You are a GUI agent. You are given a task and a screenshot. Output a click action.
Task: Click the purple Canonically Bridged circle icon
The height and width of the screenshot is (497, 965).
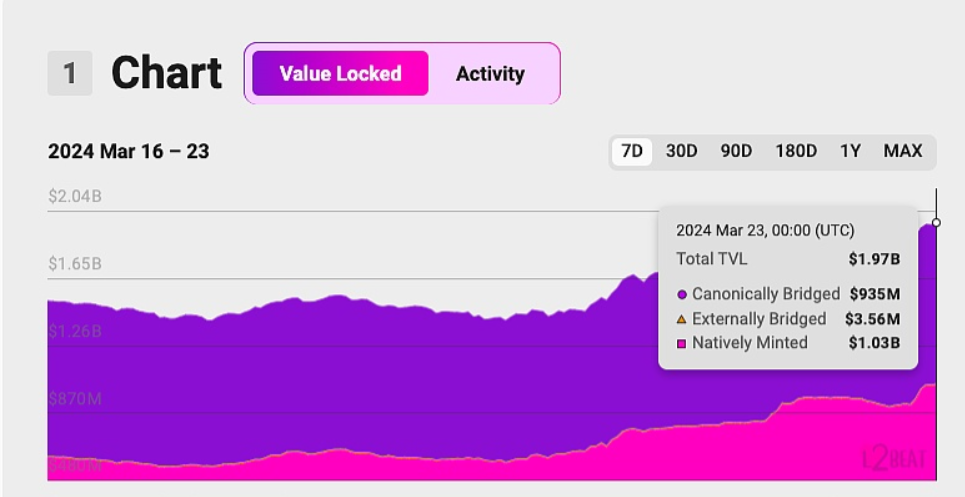click(682, 295)
